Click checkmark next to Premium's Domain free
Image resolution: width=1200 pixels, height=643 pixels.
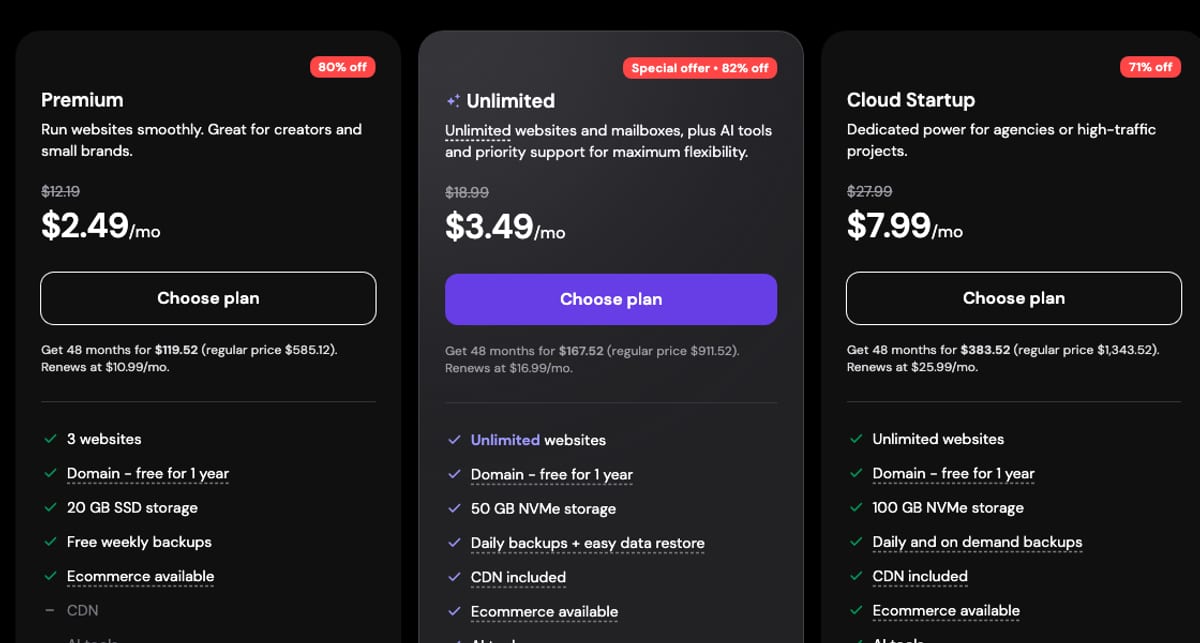pos(50,473)
